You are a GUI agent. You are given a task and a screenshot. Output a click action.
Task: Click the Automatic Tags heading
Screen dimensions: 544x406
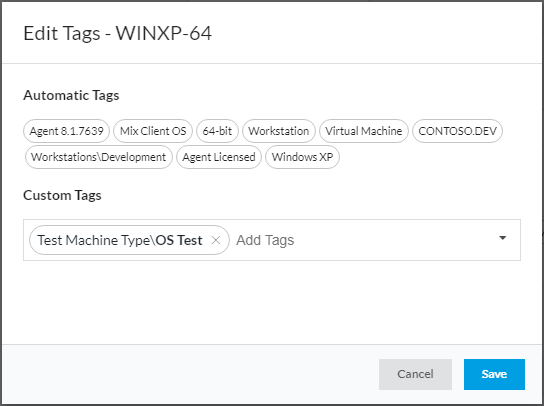click(x=71, y=95)
